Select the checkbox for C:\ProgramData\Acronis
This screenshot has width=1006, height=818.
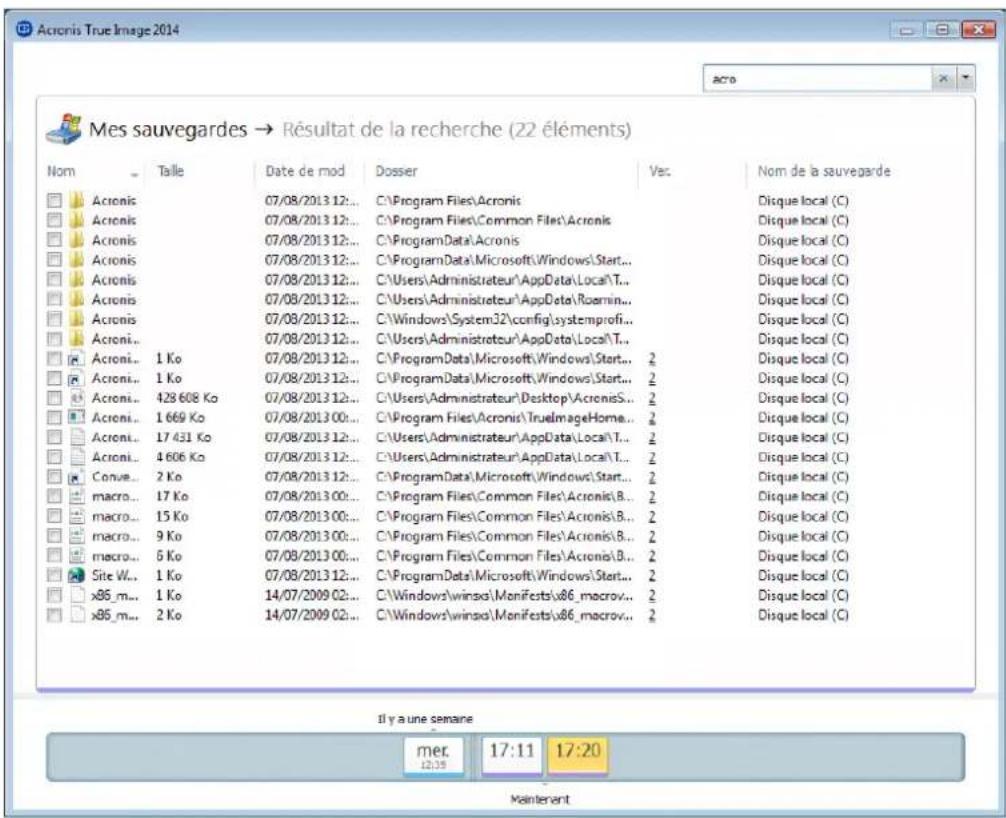tap(55, 240)
